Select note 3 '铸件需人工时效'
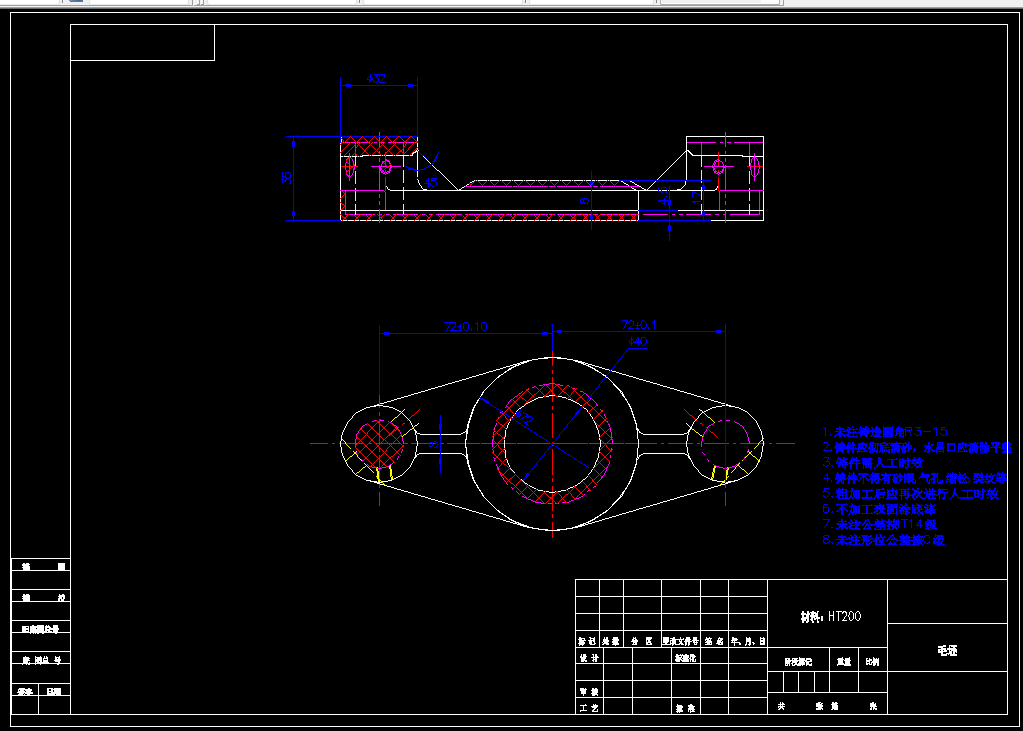This screenshot has height=731, width=1023. coord(873,463)
